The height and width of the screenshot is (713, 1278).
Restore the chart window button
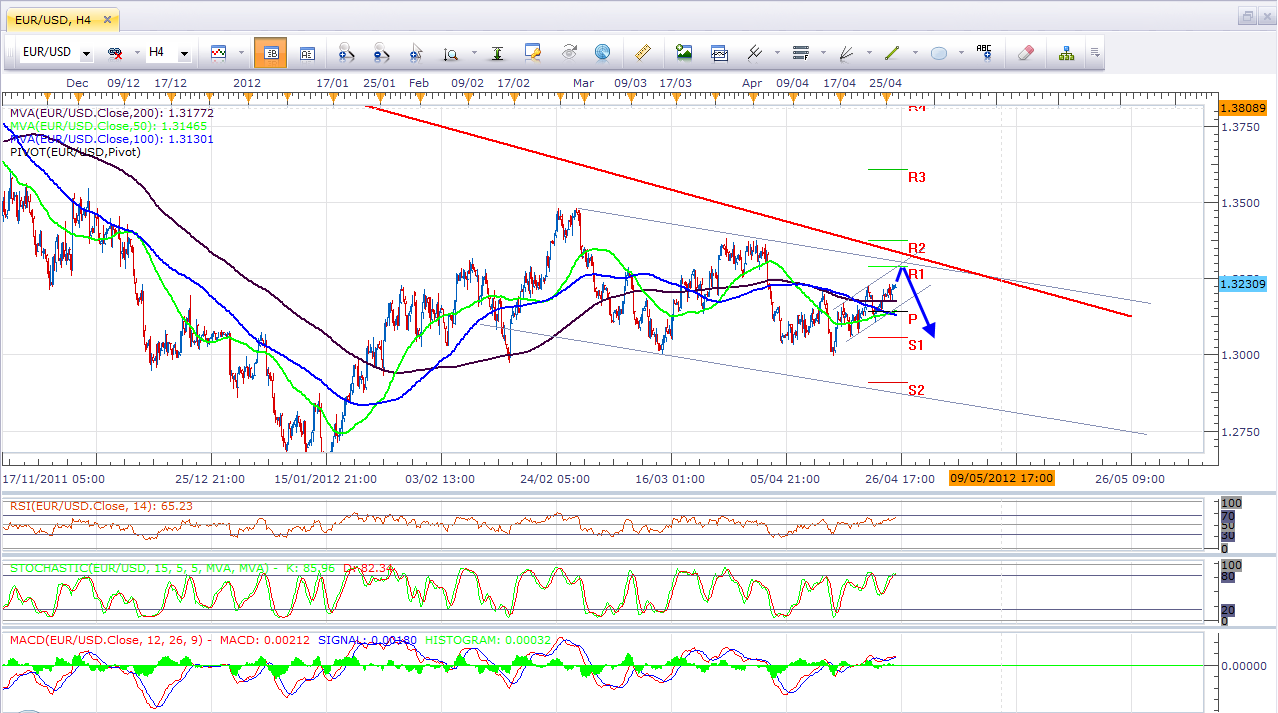pos(1247,17)
